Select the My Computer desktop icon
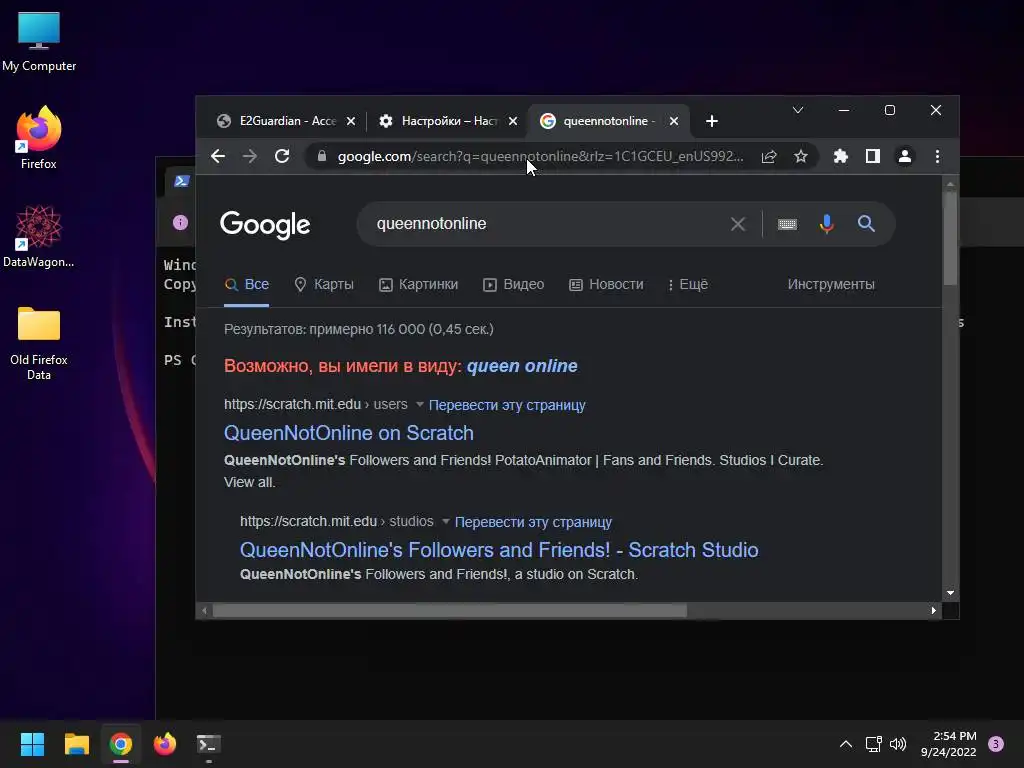This screenshot has height=768, width=1024. (39, 42)
